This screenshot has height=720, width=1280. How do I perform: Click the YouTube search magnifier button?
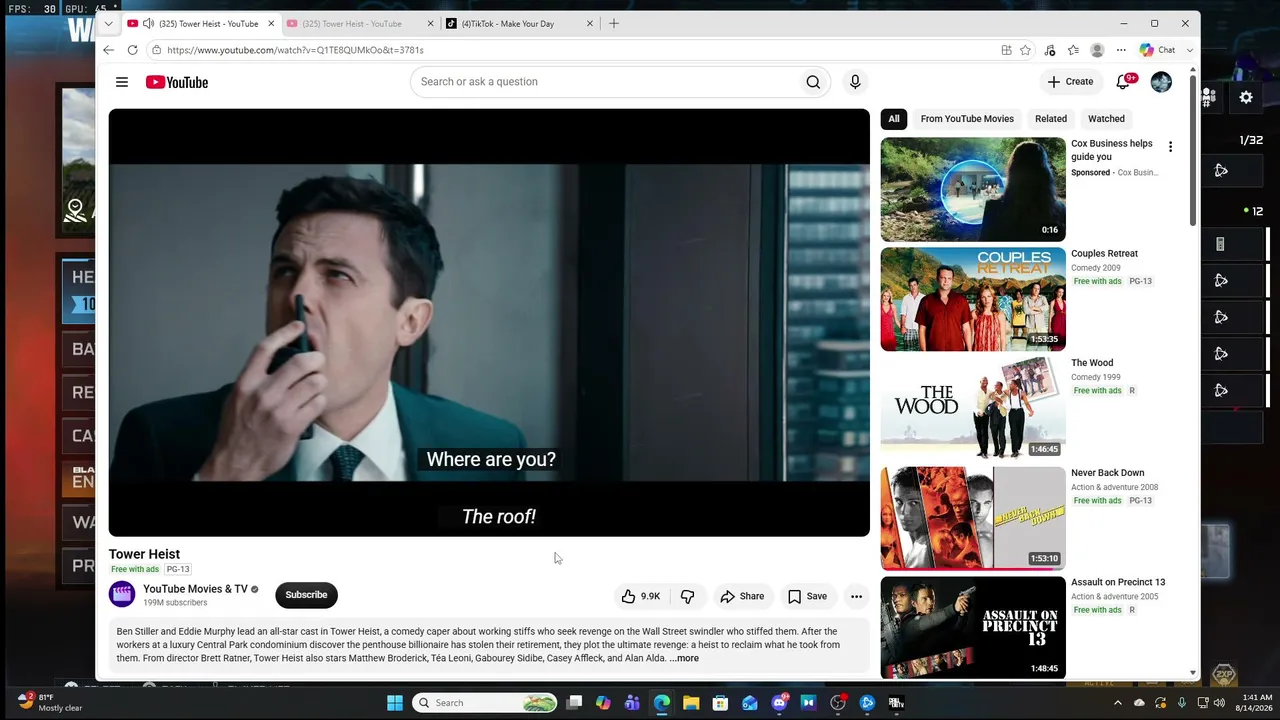[813, 82]
